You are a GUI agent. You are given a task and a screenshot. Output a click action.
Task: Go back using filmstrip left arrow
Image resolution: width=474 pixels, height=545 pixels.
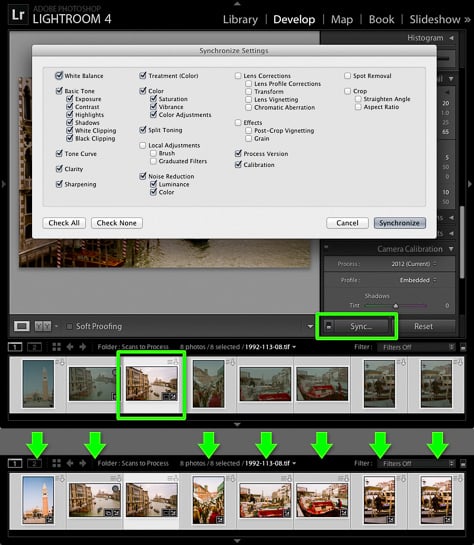point(70,347)
